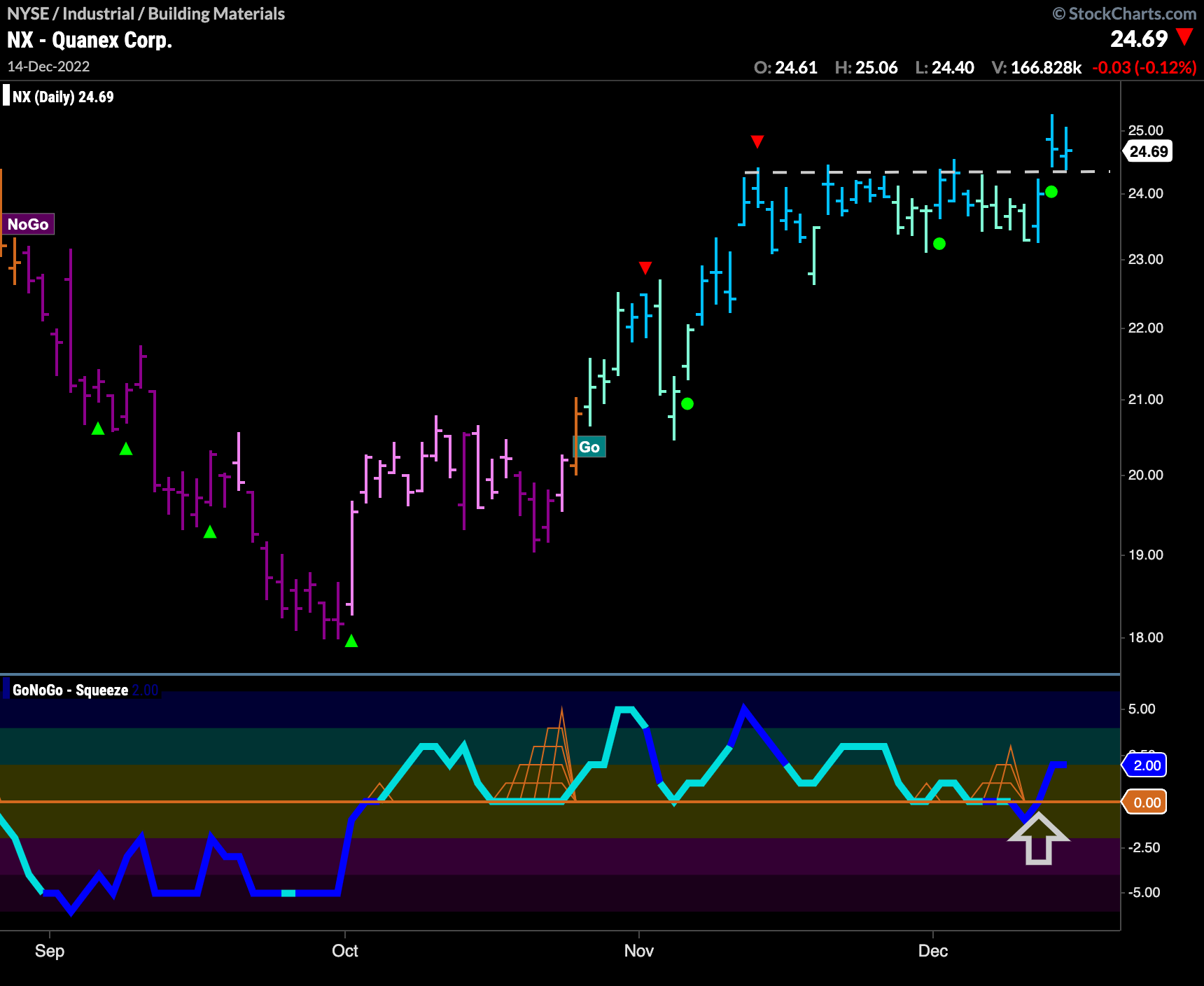Click the 25.00 price axis label
This screenshot has height=986, width=1204.
[x=1145, y=130]
